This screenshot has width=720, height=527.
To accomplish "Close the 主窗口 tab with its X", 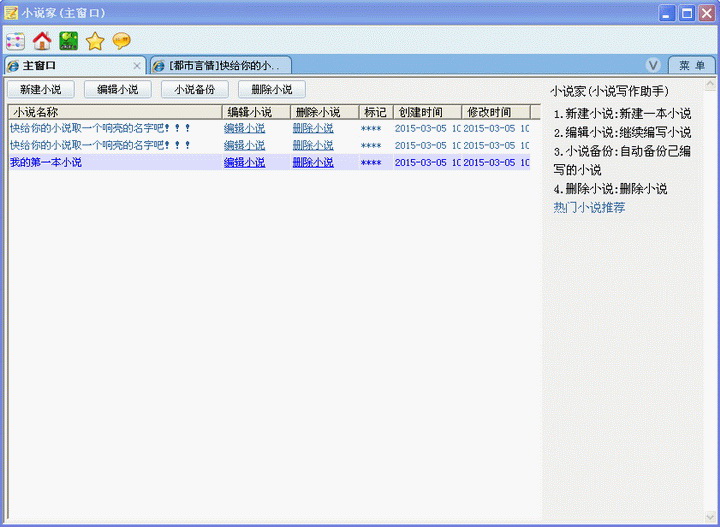I will click(x=137, y=66).
